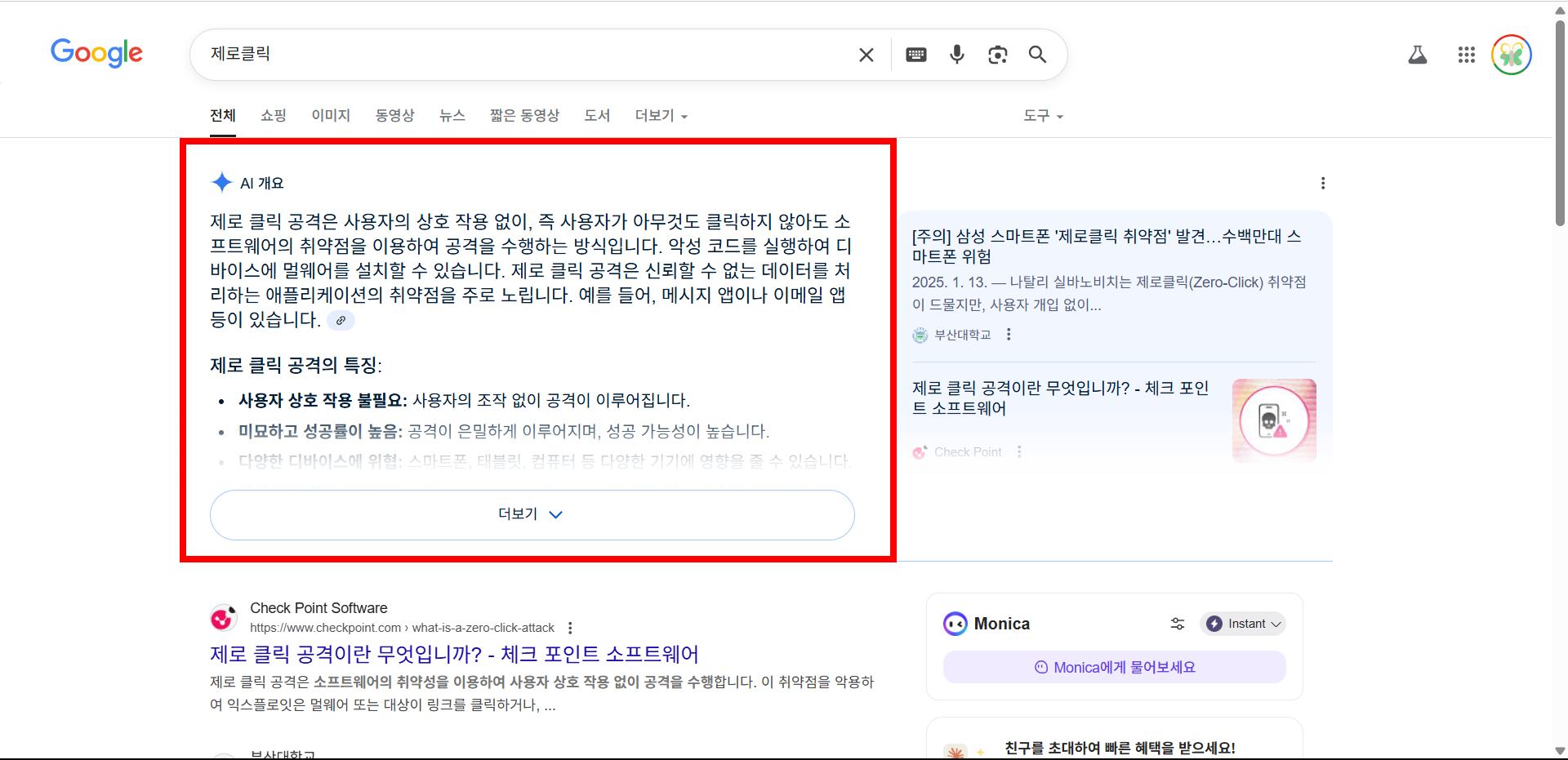Open the 도구 tools dropdown
This screenshot has height=760, width=1568.
(x=1043, y=116)
